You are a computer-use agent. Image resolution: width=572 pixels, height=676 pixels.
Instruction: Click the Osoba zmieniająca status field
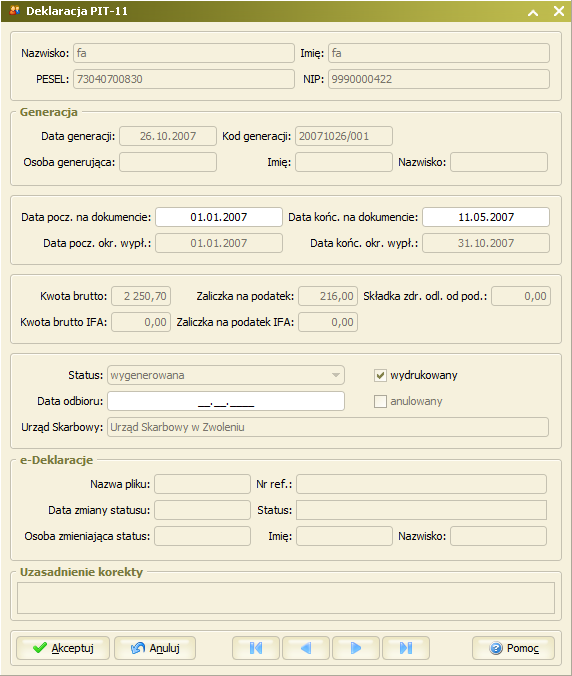[x=203, y=536]
